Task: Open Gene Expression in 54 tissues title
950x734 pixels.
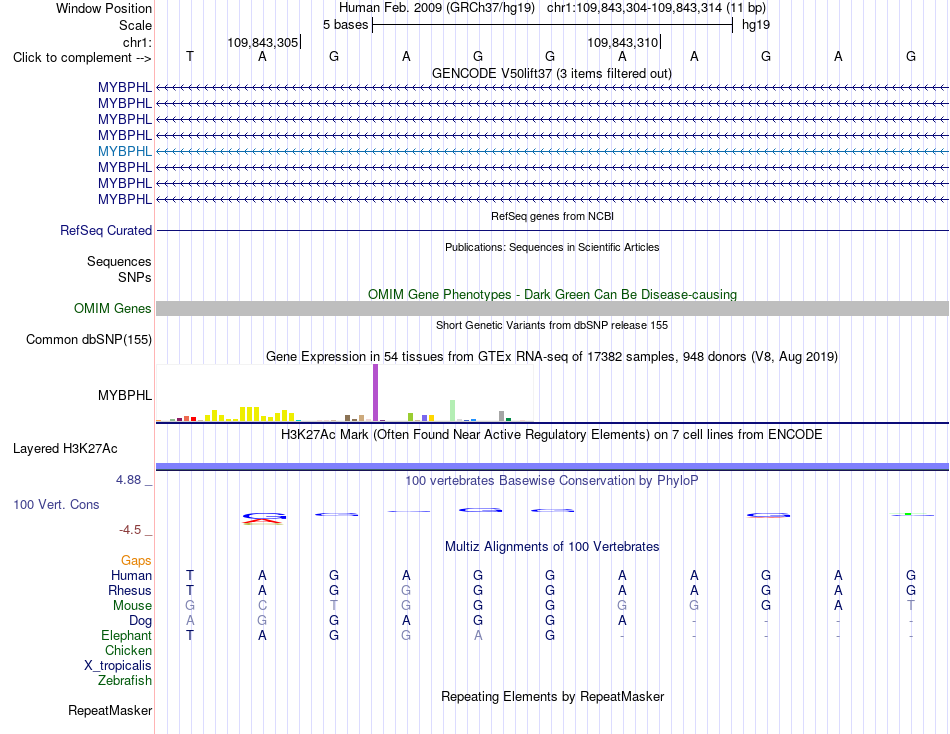Action: tap(552, 356)
